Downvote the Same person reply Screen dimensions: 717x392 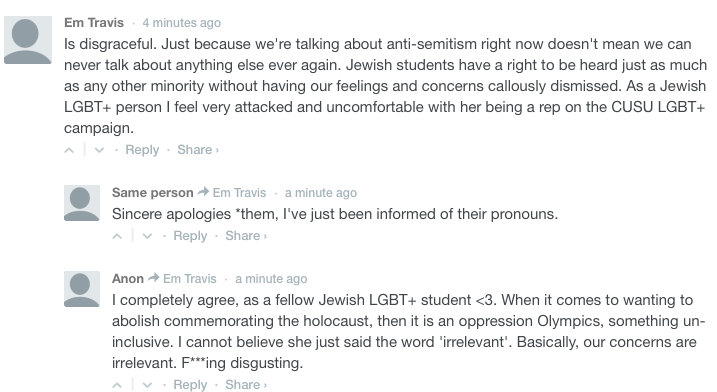pos(147,236)
